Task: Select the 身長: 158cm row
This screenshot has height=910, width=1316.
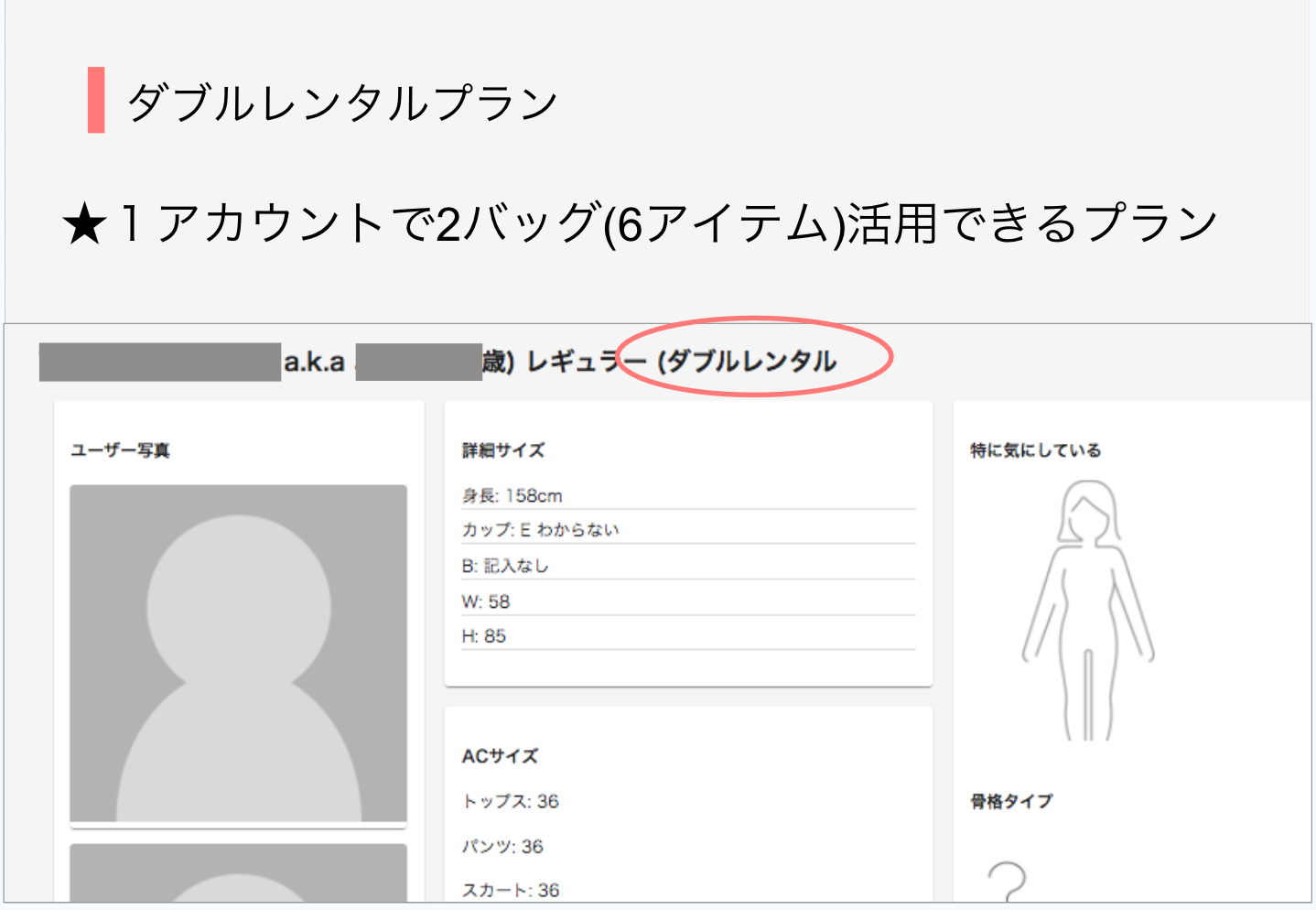Action: (x=512, y=495)
